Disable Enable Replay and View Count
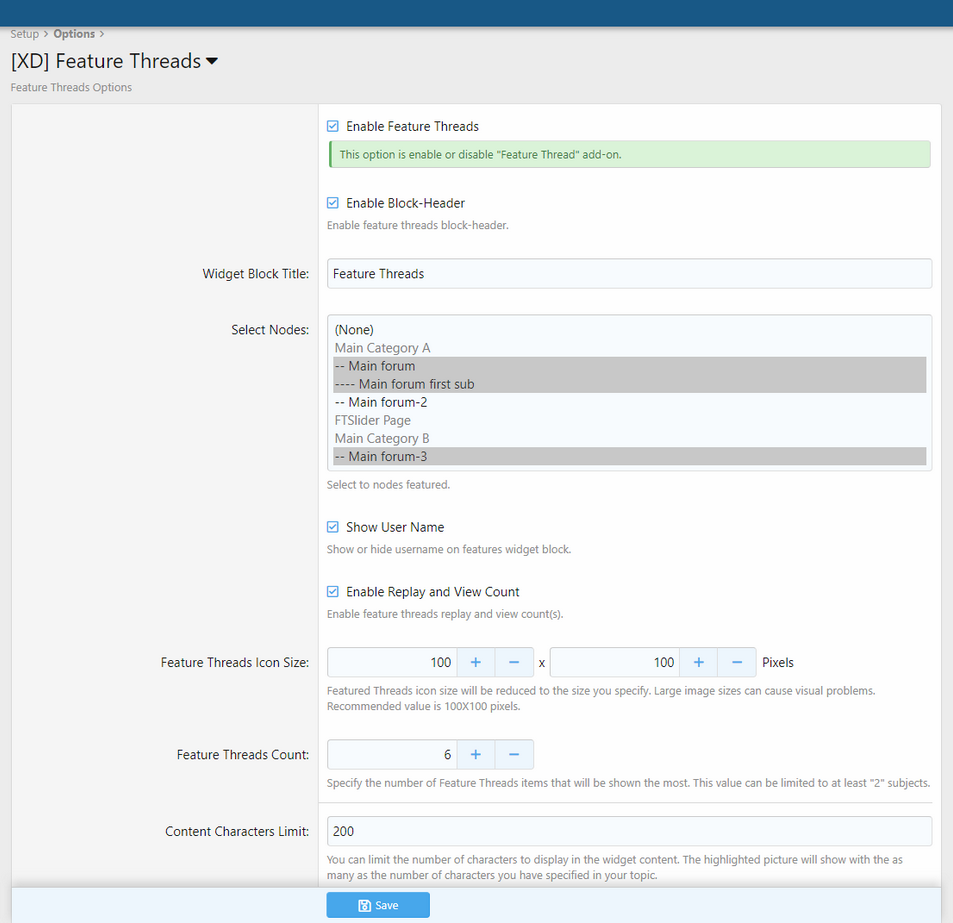This screenshot has height=923, width=953. click(x=333, y=592)
